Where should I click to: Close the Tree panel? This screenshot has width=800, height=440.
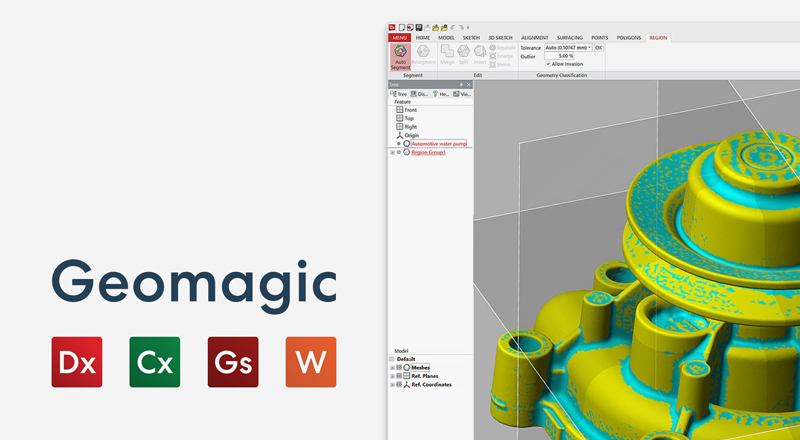pos(469,85)
